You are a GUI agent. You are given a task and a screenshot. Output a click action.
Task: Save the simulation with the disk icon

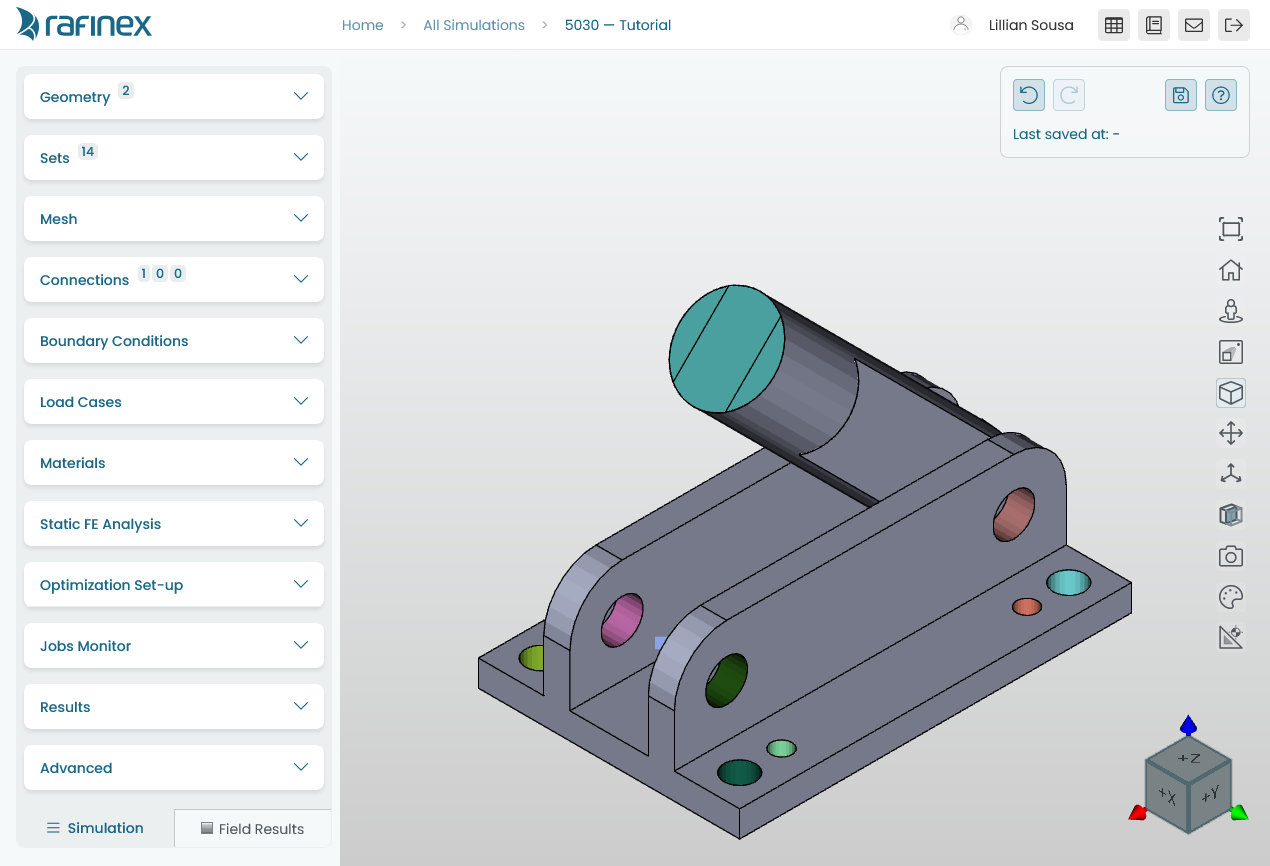click(1181, 95)
